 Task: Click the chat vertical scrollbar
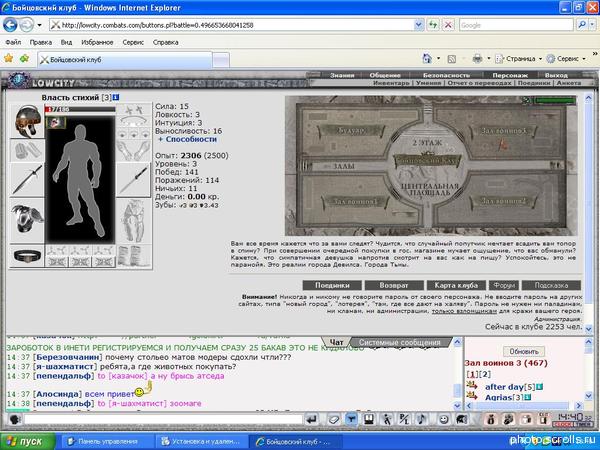tap(457, 374)
